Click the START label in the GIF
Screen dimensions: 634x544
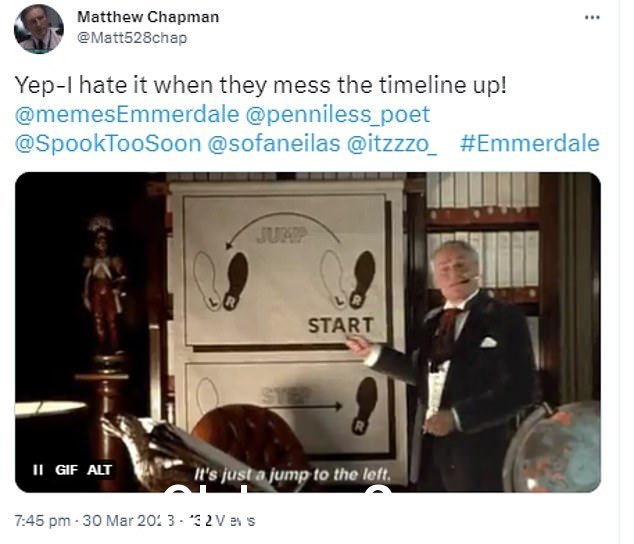coord(340,325)
